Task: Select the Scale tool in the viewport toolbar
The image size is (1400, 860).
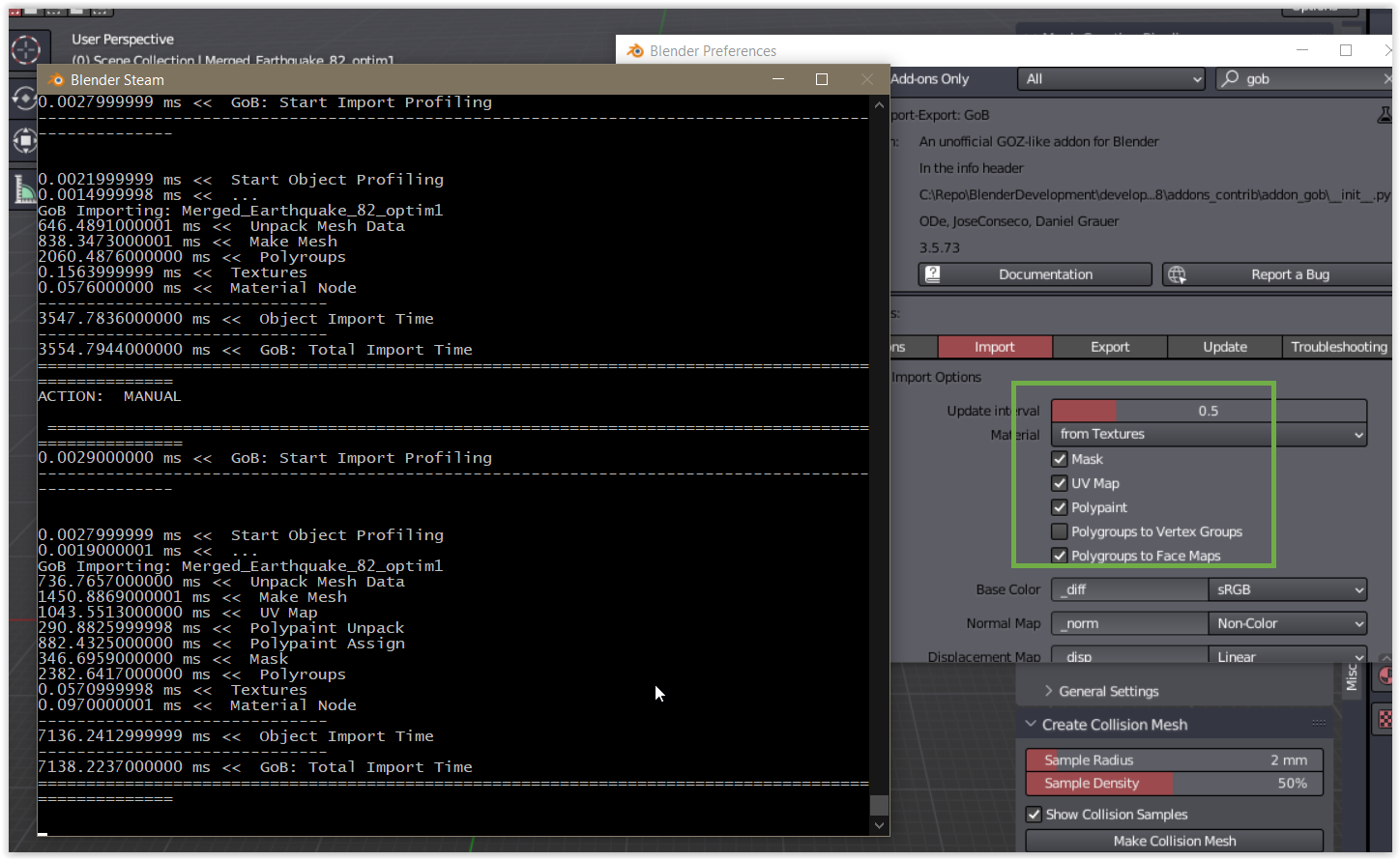Action: tap(23, 141)
